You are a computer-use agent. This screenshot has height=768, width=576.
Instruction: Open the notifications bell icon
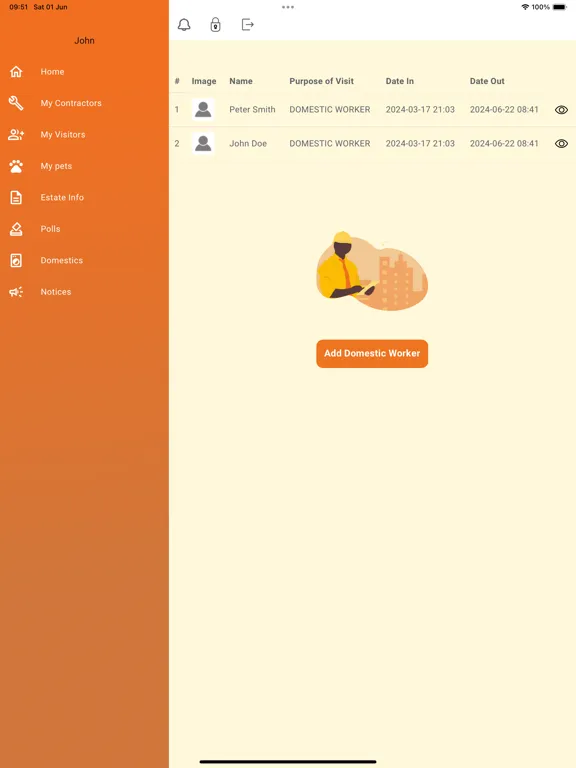(184, 24)
